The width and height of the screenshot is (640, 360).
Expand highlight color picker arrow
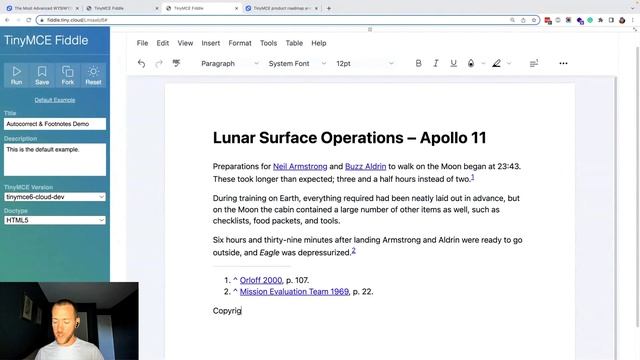509,63
